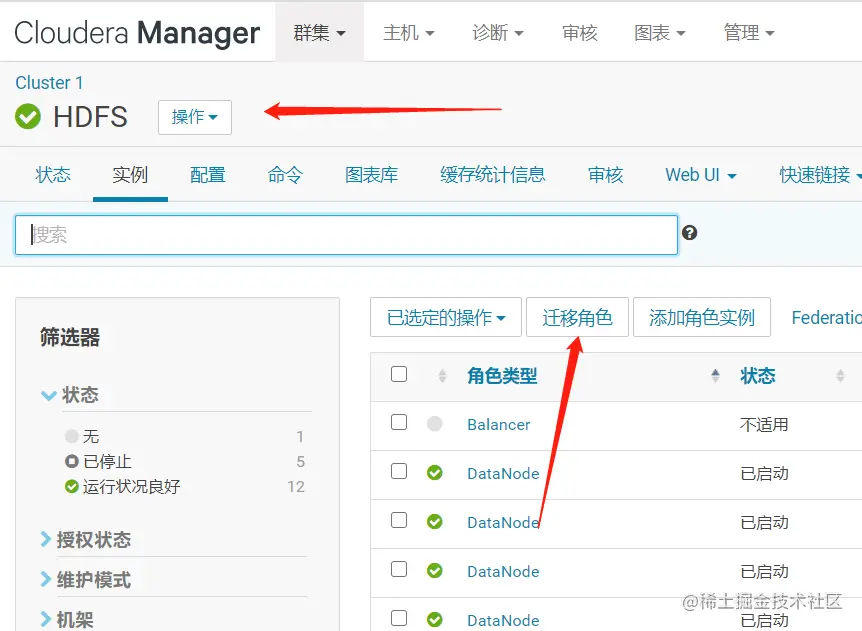Switch to the 状态 tab
Image resolution: width=862 pixels, height=631 pixels.
(x=53, y=175)
